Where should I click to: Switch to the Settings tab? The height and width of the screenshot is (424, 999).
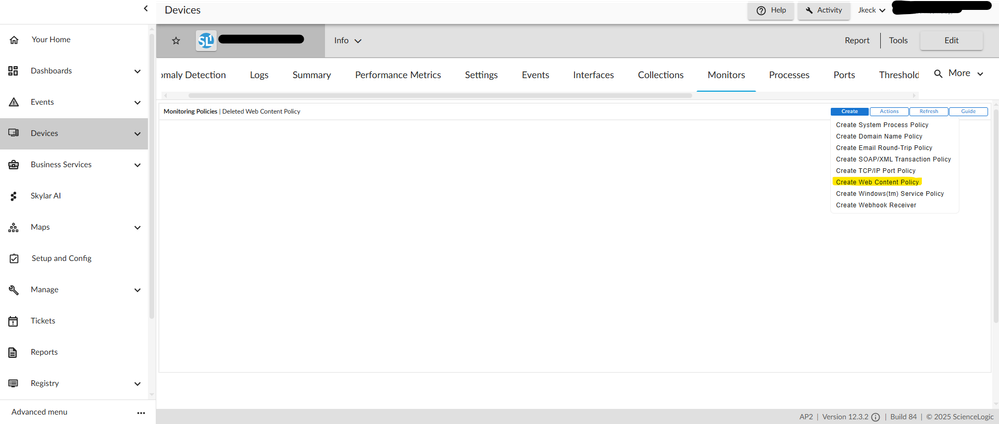[481, 75]
